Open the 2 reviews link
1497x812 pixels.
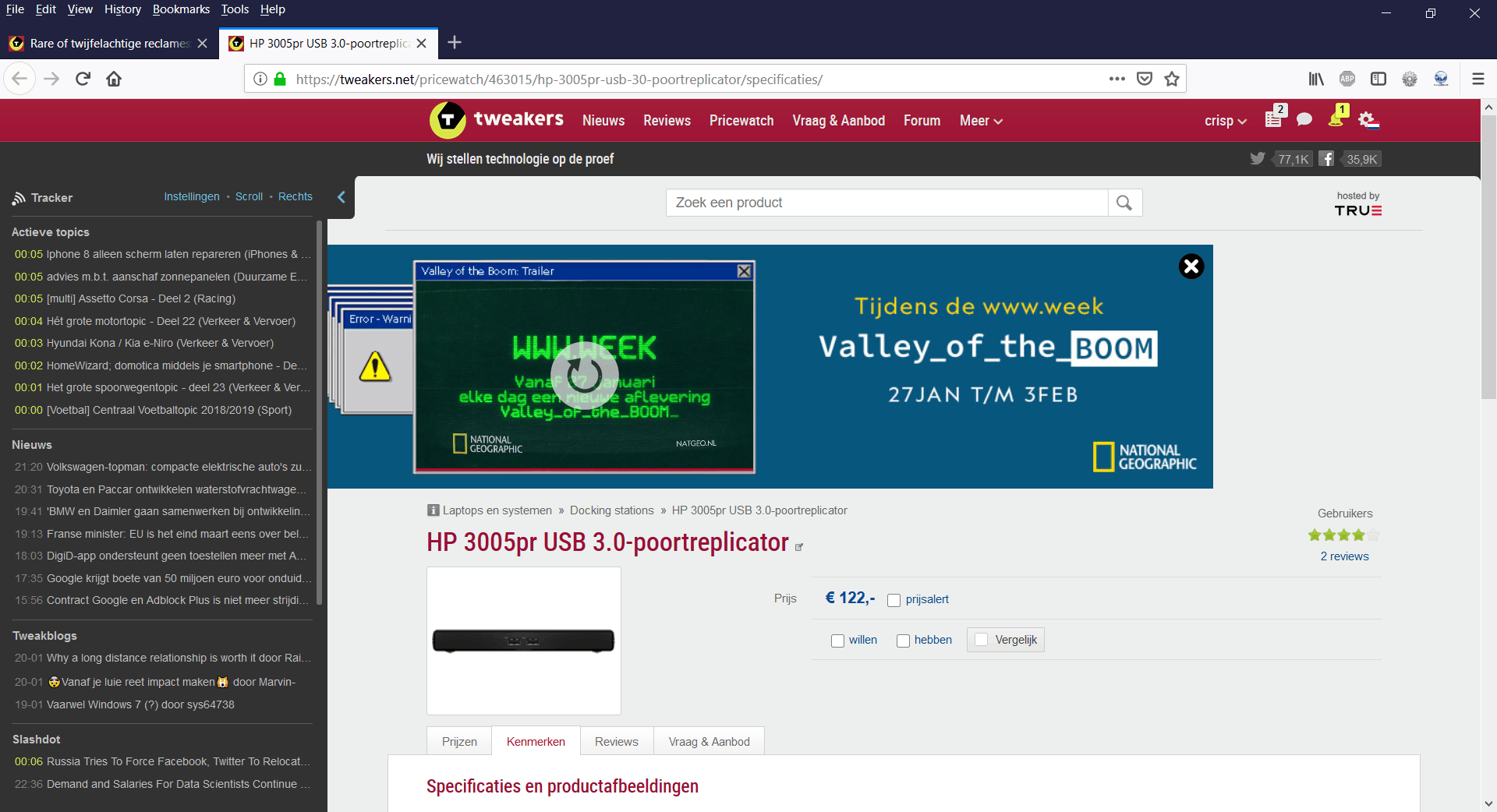coord(1344,556)
